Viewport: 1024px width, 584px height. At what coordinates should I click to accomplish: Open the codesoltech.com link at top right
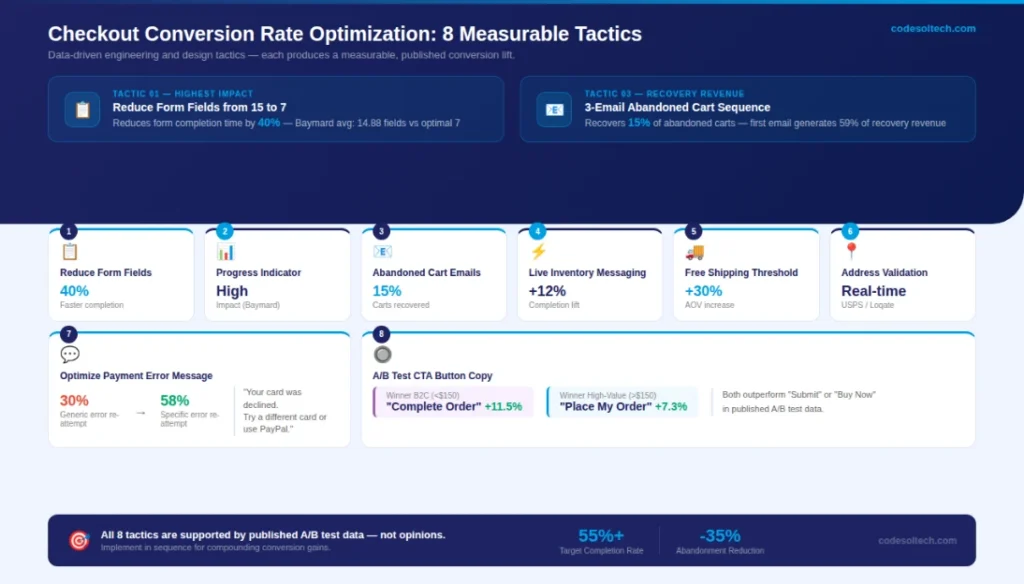(932, 29)
